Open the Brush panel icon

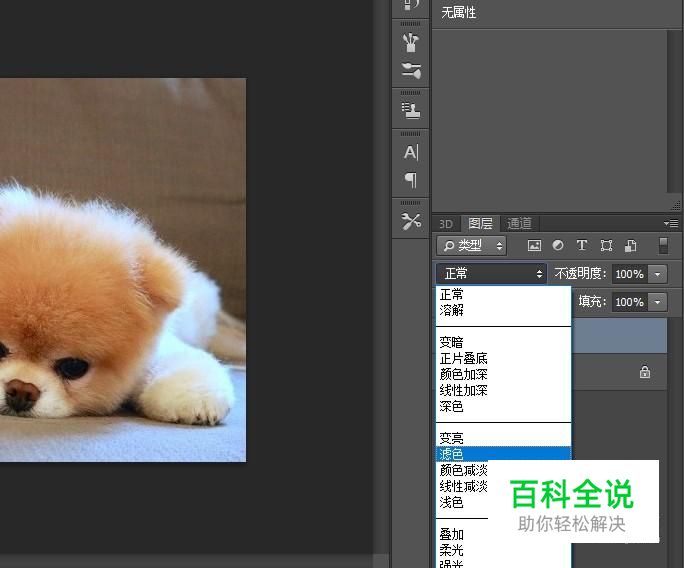pos(411,42)
